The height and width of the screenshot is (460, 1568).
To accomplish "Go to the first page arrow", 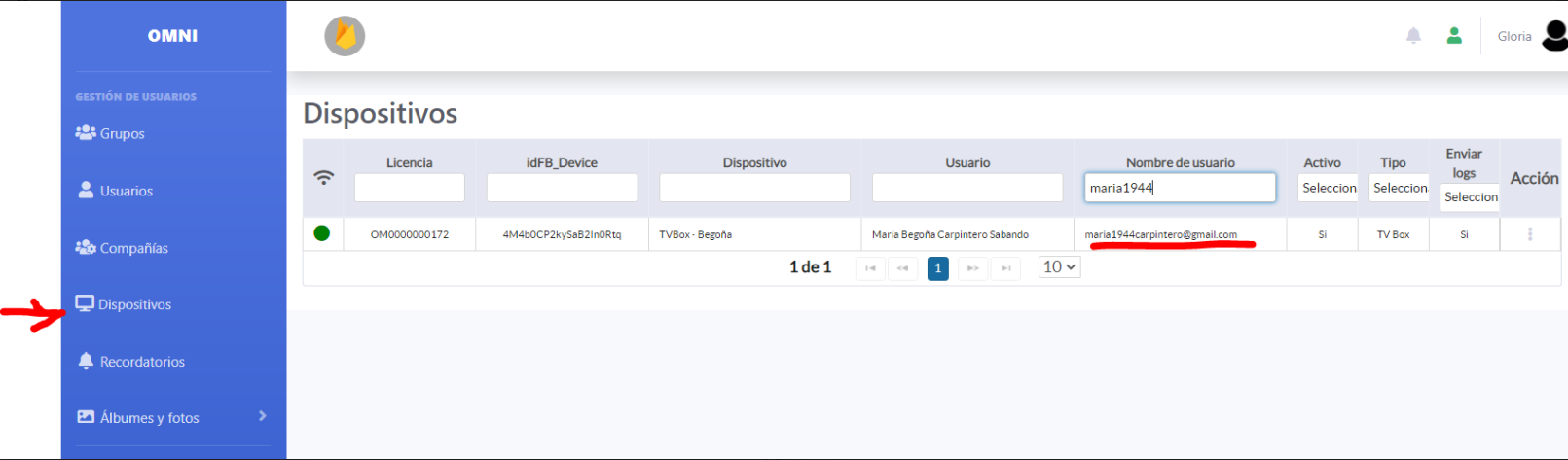I will (870, 268).
